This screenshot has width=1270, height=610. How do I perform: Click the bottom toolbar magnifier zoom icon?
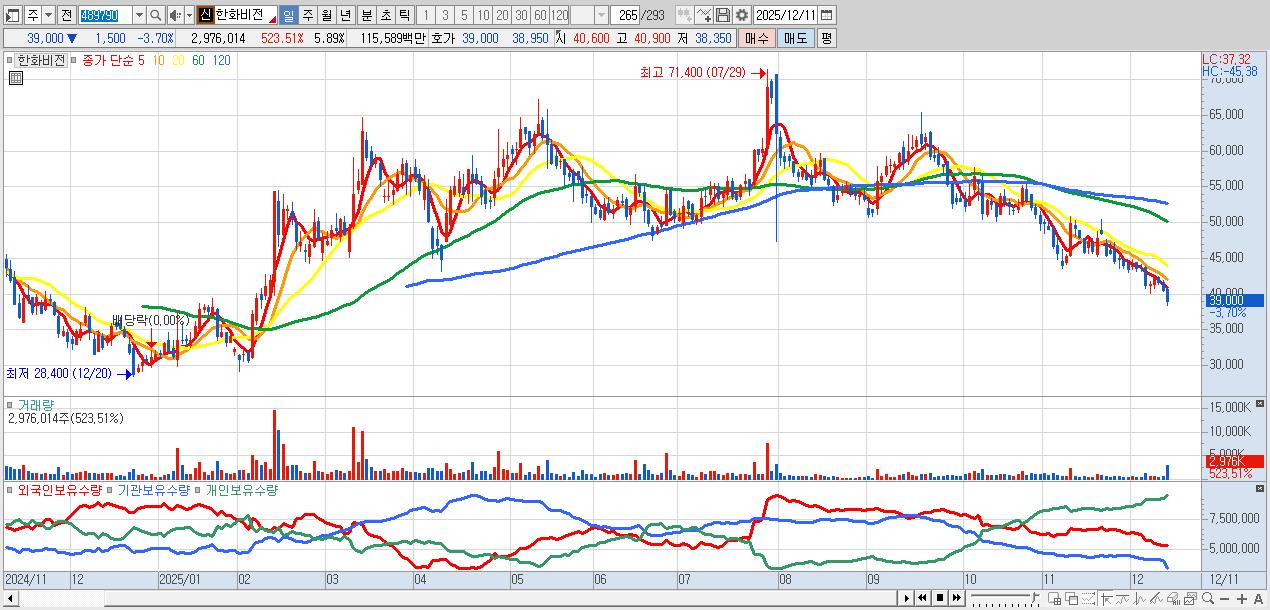click(1208, 598)
